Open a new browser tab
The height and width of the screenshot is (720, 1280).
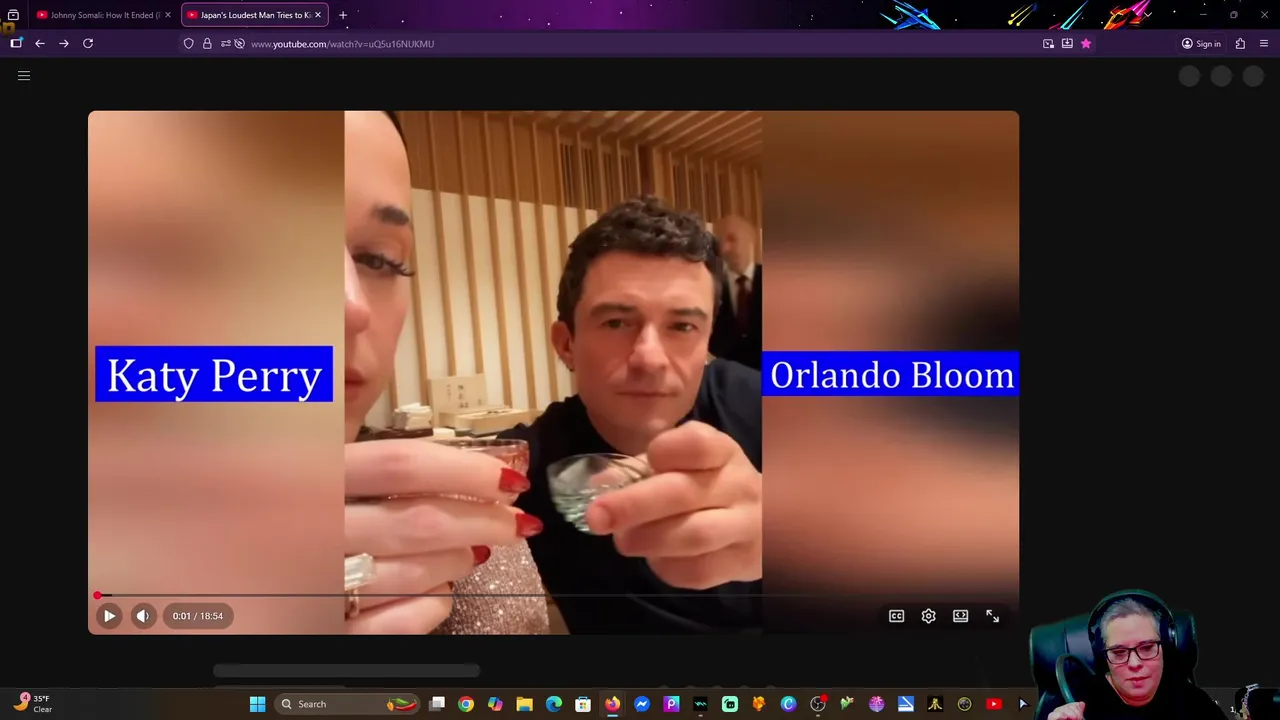343,15
